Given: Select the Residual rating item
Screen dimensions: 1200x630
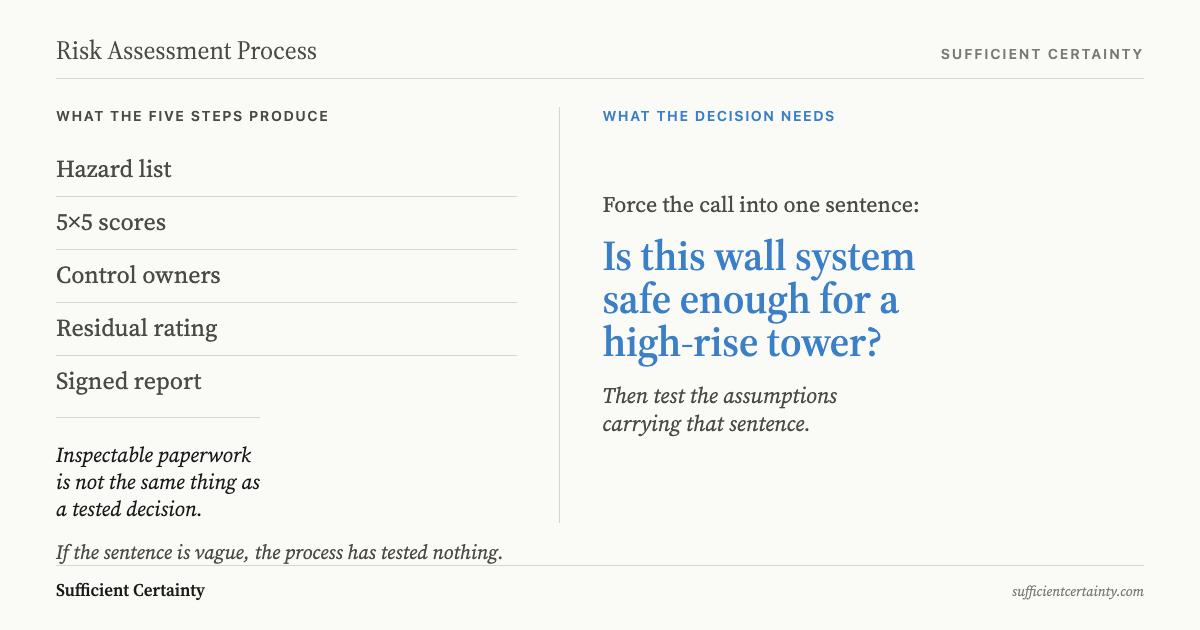Looking at the screenshot, I should 136,328.
